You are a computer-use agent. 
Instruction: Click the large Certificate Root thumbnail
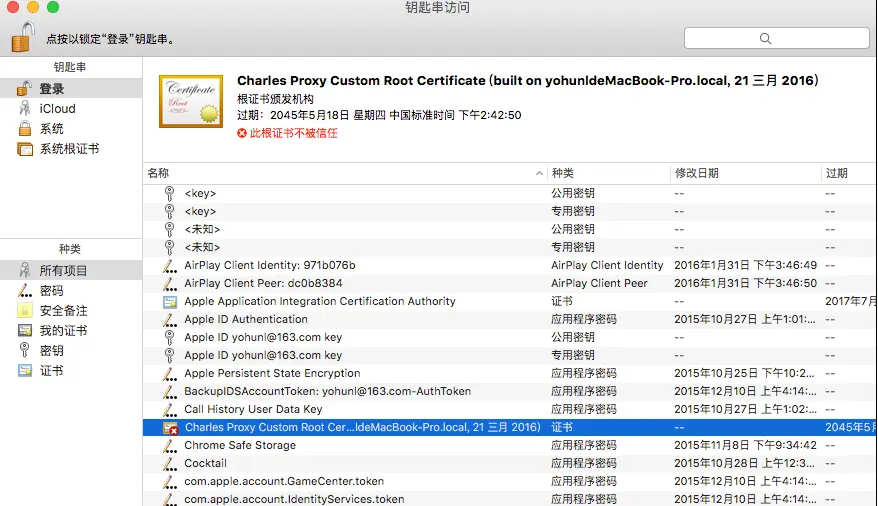[x=191, y=101]
